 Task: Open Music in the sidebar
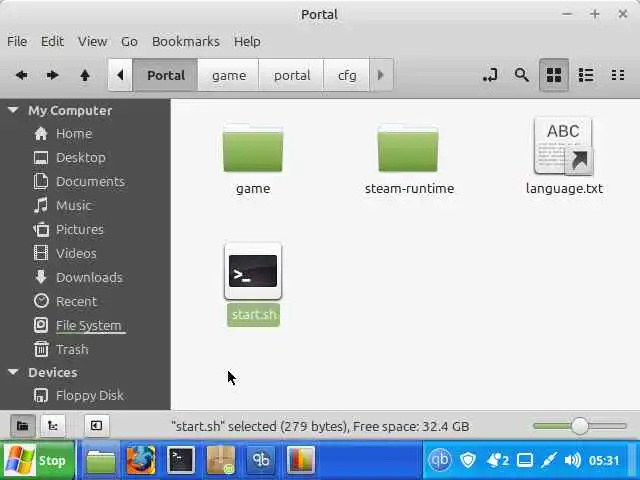(73, 205)
